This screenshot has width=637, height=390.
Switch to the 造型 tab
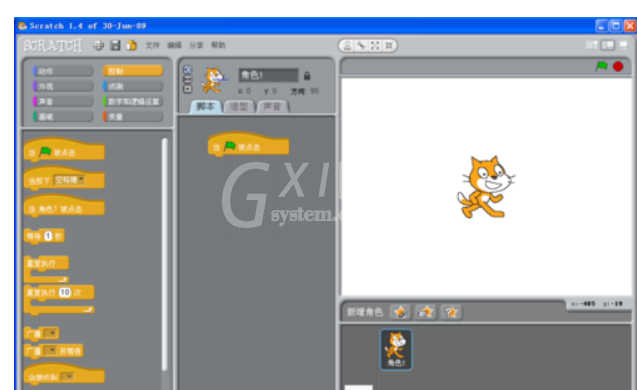pyautogui.click(x=239, y=106)
